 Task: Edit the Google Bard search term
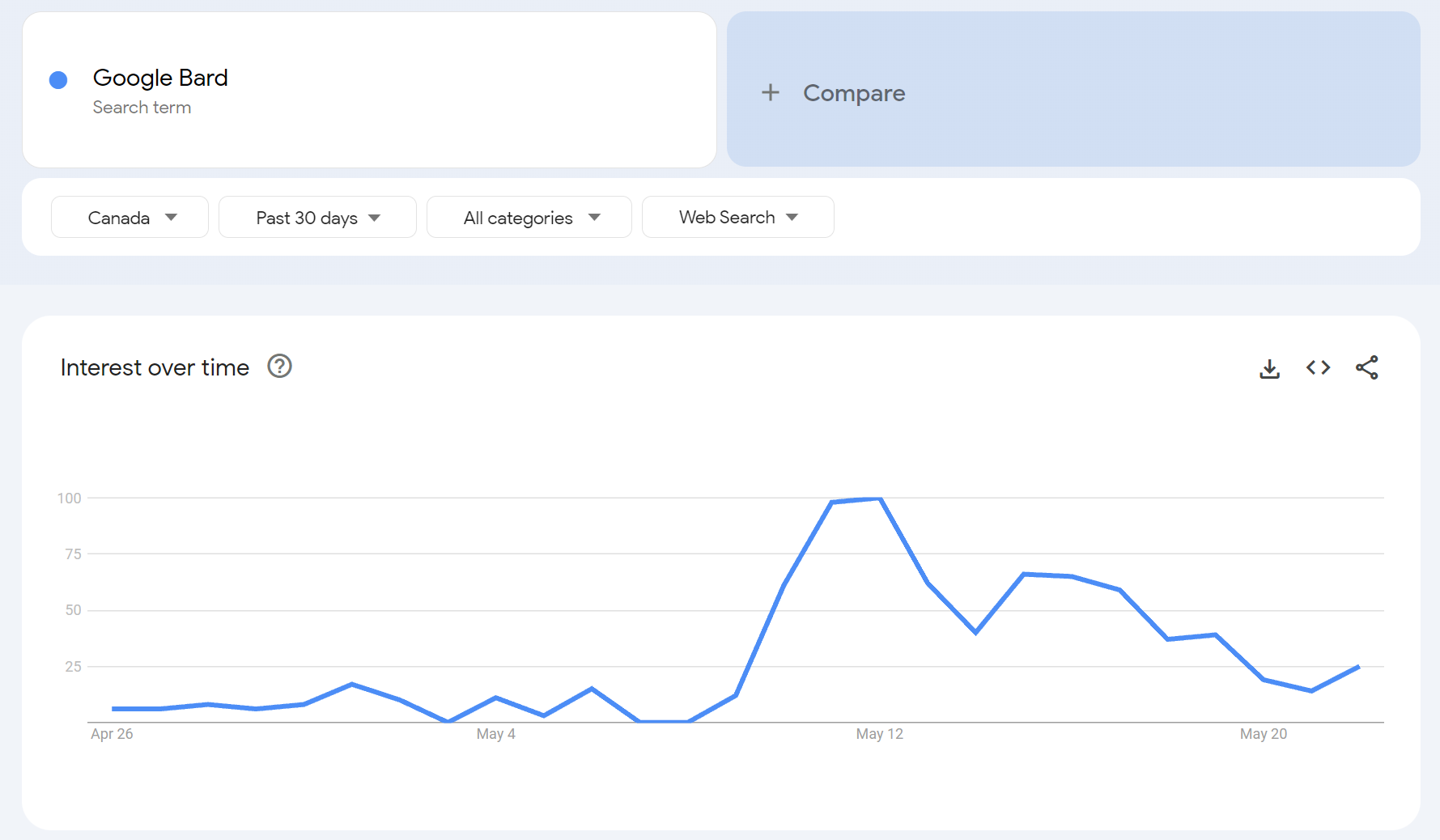tap(160, 78)
